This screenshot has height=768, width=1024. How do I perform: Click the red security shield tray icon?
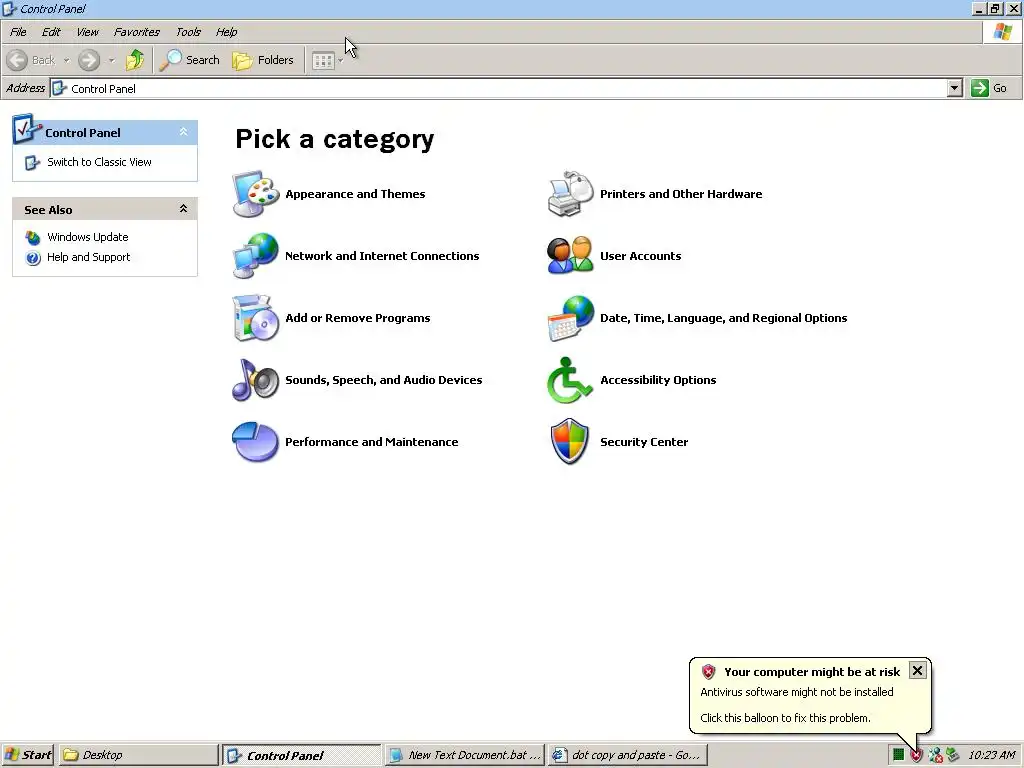917,755
